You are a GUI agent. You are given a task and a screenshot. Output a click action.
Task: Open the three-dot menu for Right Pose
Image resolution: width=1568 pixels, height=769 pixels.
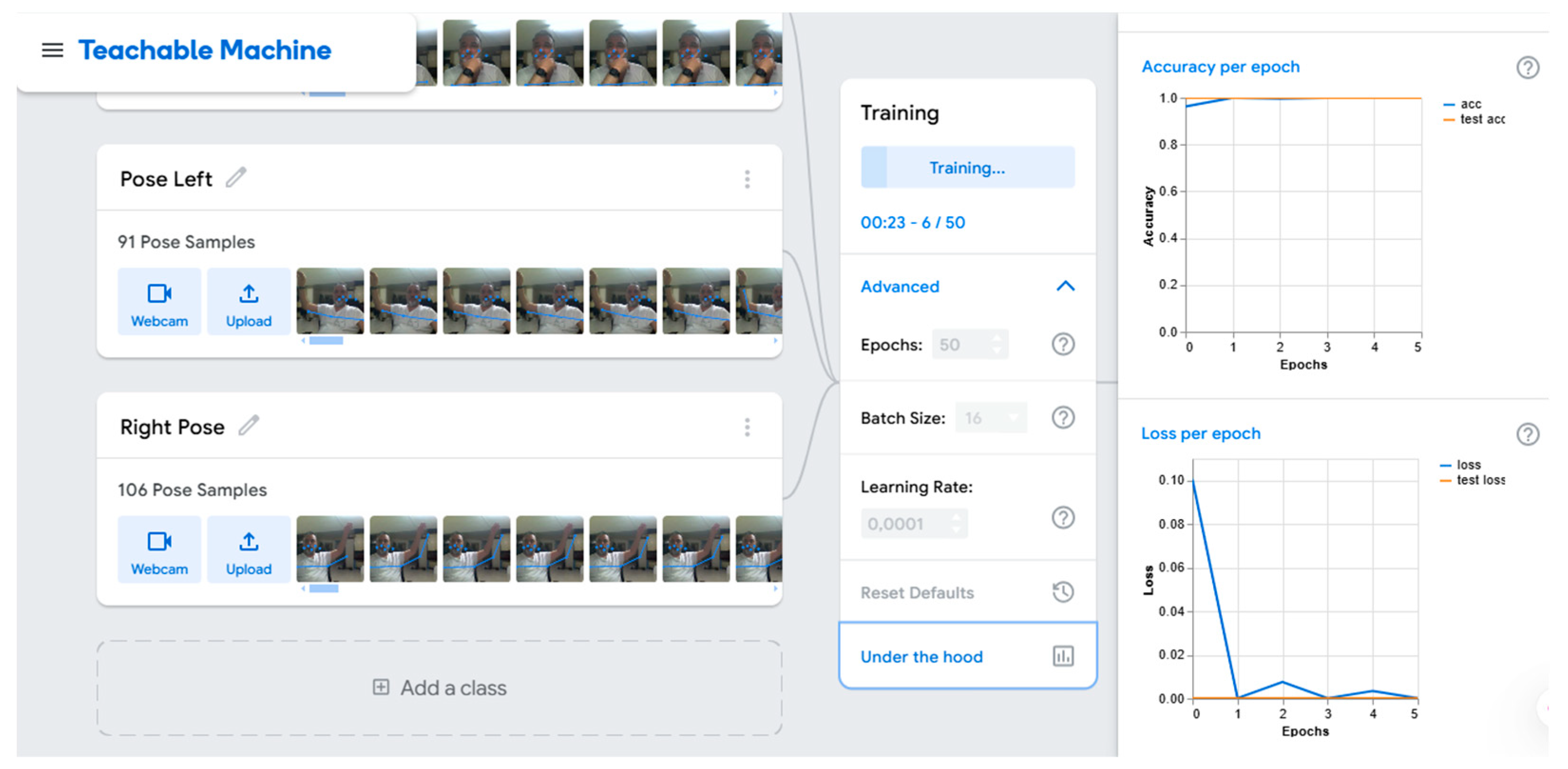pyautogui.click(x=747, y=427)
